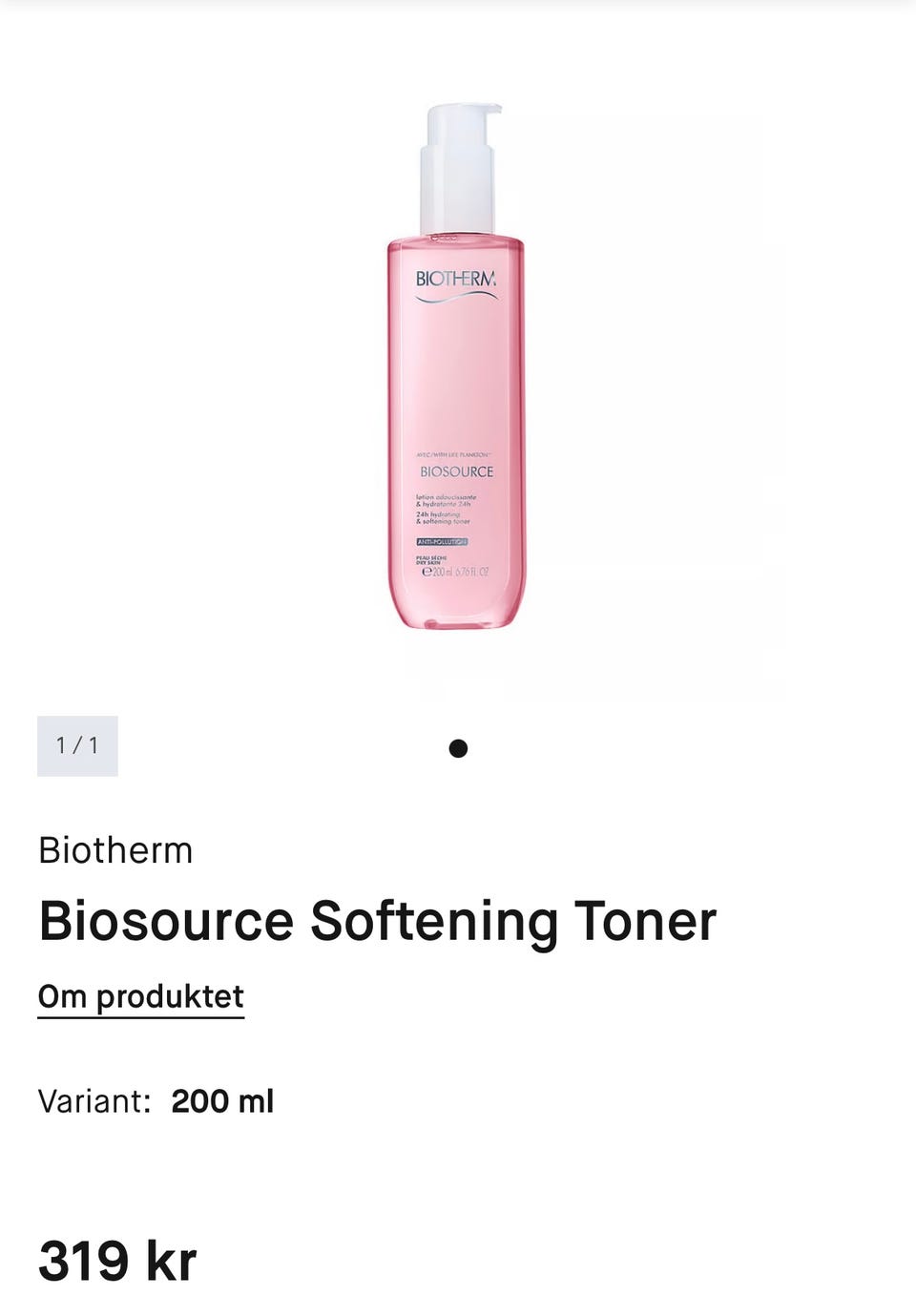Click the 1 / 1 image counter
The height and width of the screenshot is (1316, 916).
pyautogui.click(x=77, y=745)
